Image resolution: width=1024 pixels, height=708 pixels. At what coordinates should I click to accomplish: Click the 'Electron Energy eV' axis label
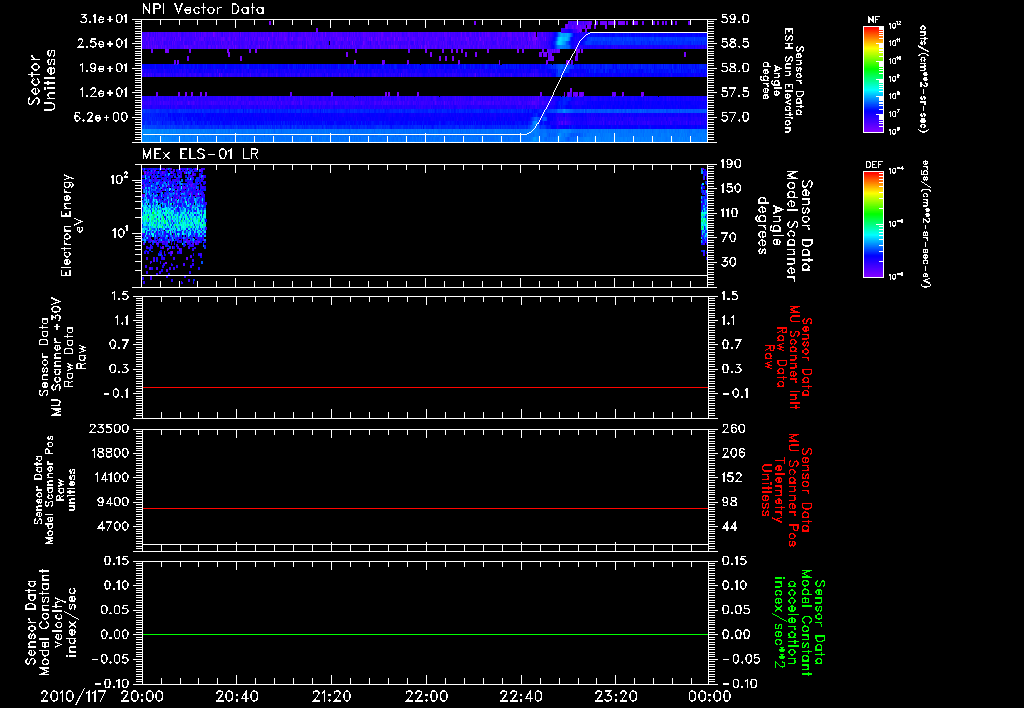[72, 225]
